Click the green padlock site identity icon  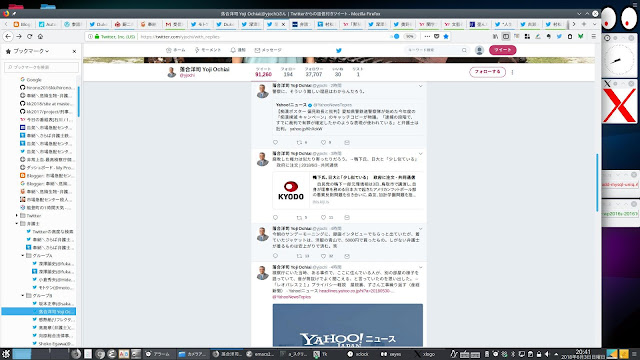pyautogui.click(x=97, y=36)
